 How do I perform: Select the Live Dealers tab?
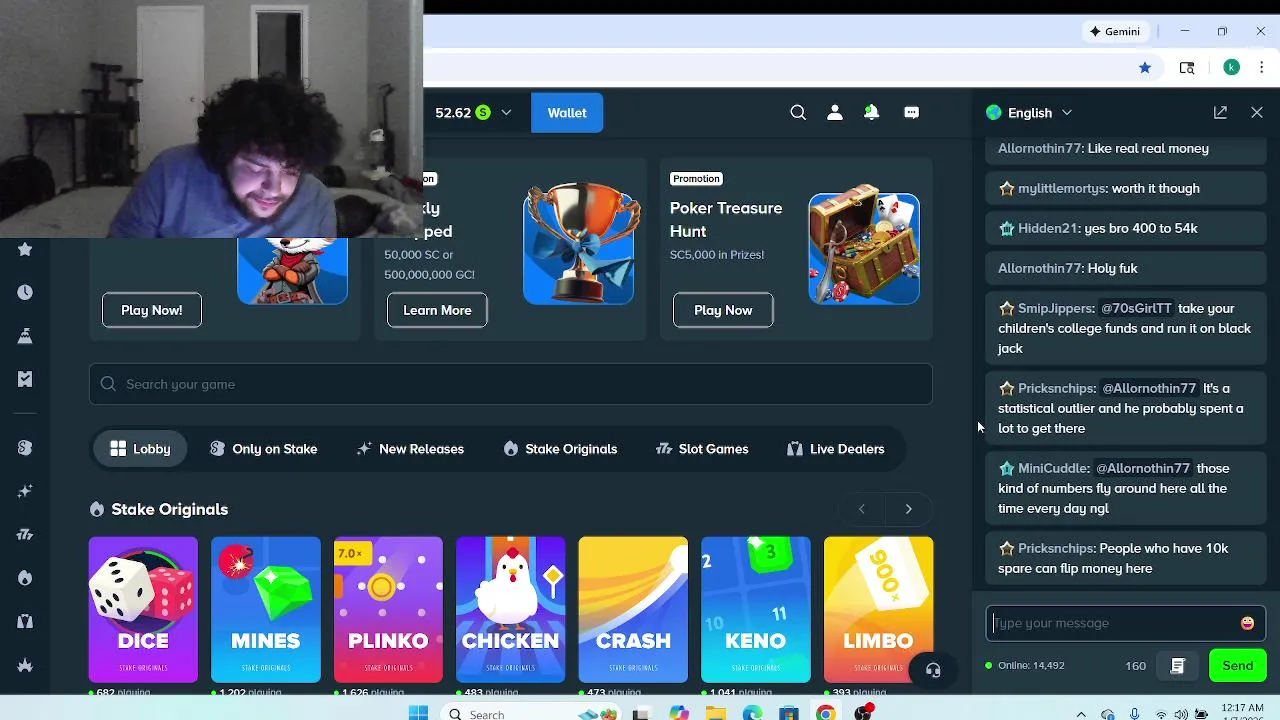[836, 449]
